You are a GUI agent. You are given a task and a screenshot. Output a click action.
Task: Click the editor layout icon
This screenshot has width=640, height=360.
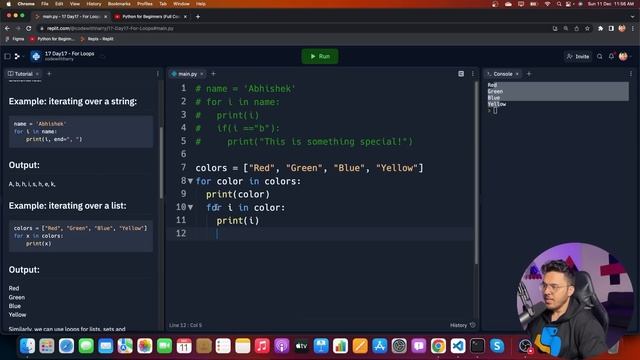(461, 74)
